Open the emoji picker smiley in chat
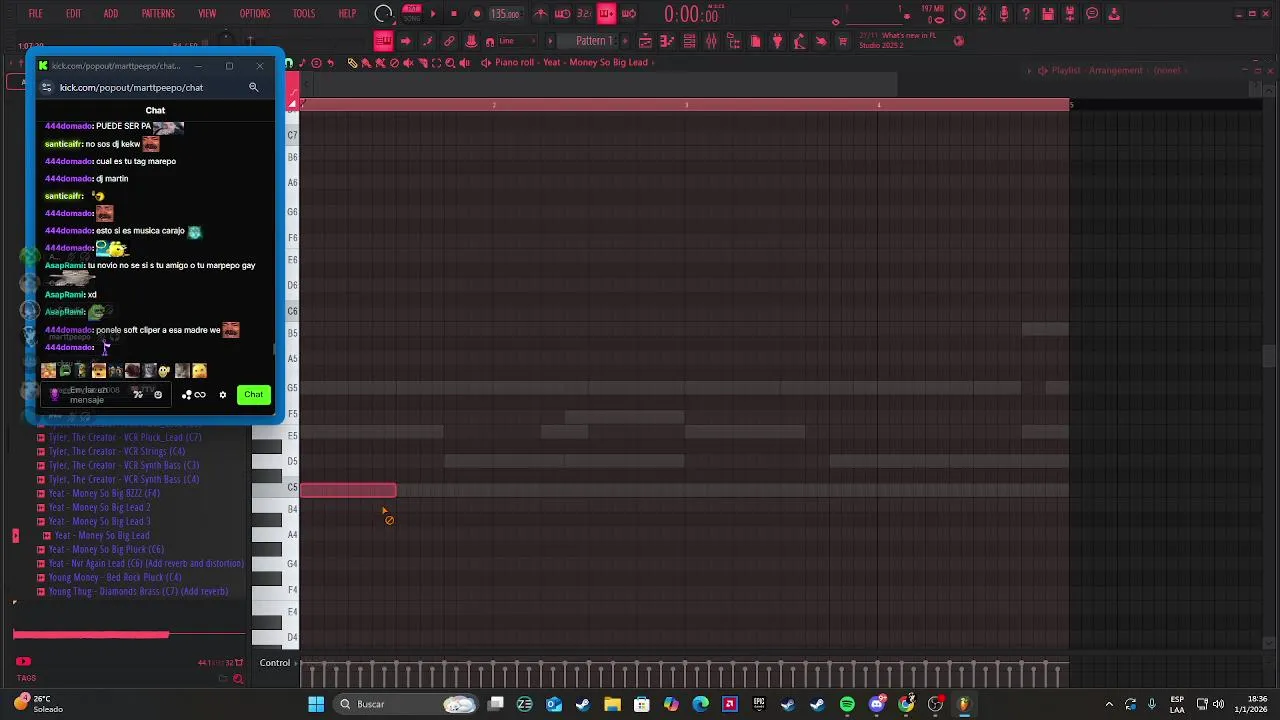This screenshot has width=1280, height=720. (x=158, y=395)
